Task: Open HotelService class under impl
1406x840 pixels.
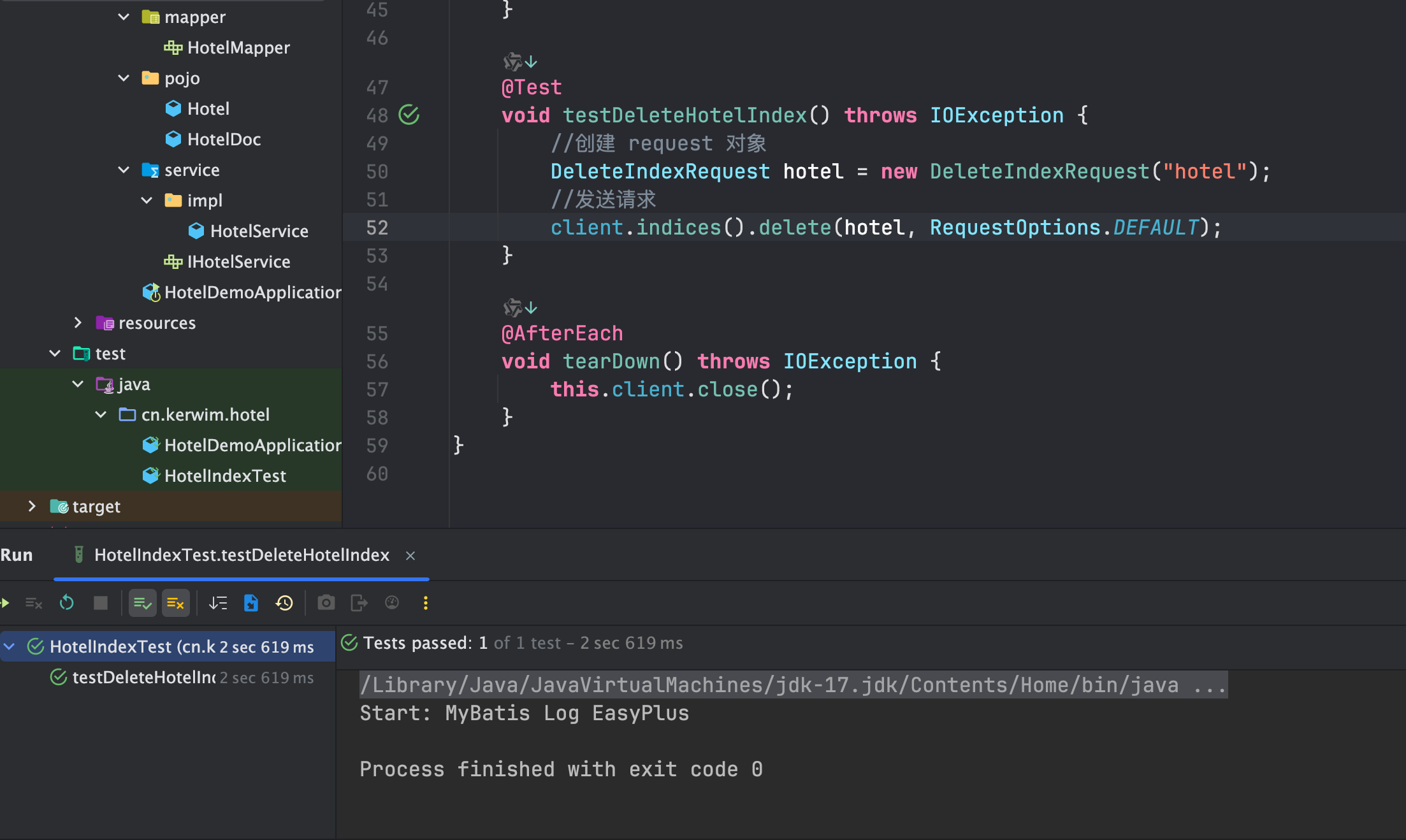Action: coord(259,231)
